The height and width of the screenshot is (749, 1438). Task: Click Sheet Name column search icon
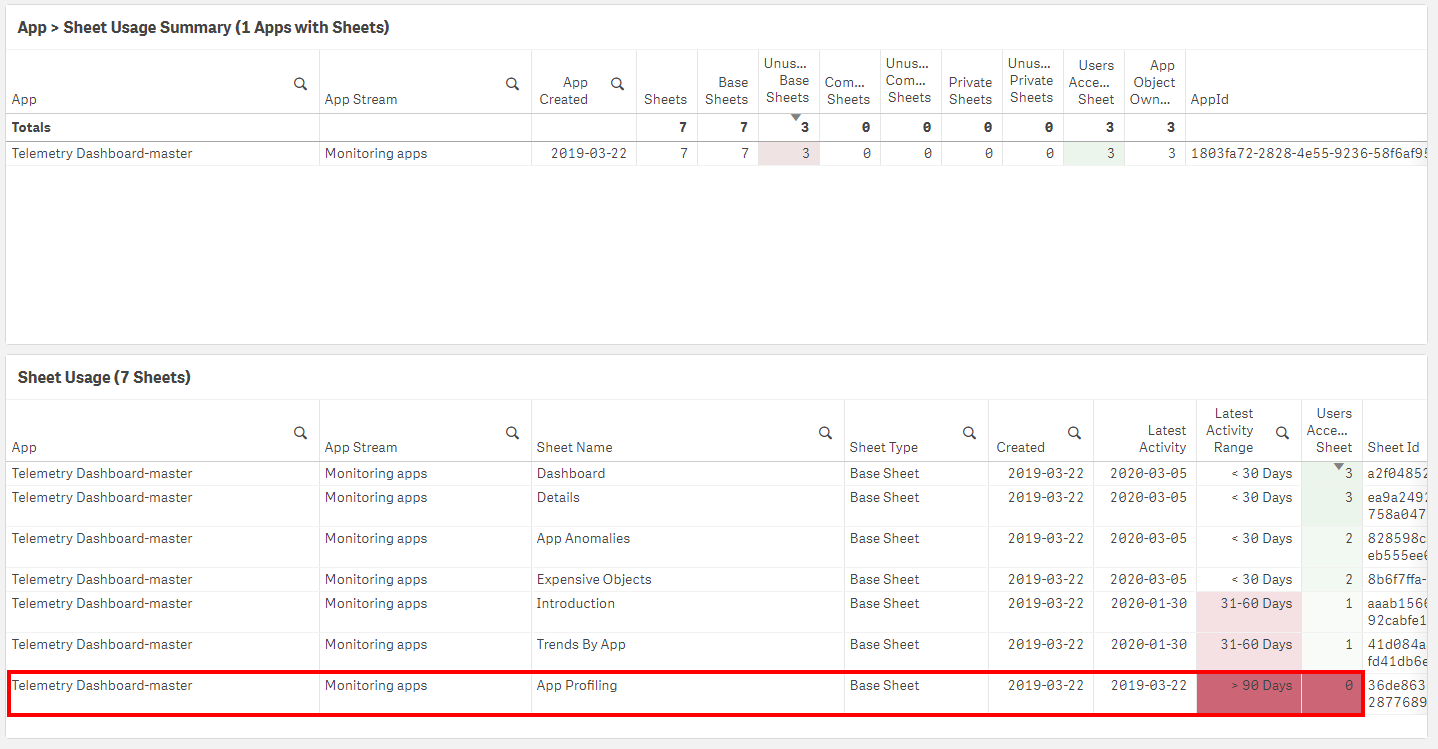(x=825, y=433)
